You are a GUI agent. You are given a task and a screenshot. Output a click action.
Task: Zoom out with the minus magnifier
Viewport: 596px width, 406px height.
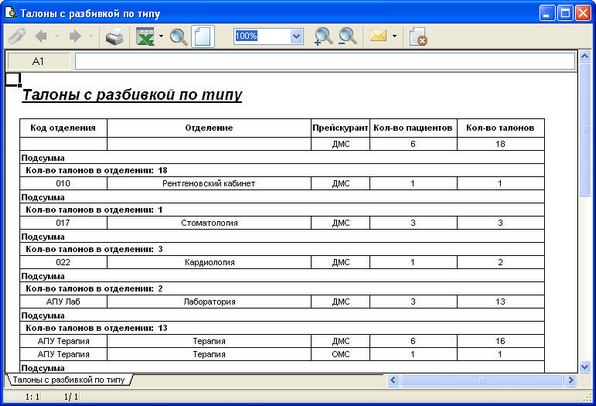pyautogui.click(x=347, y=36)
